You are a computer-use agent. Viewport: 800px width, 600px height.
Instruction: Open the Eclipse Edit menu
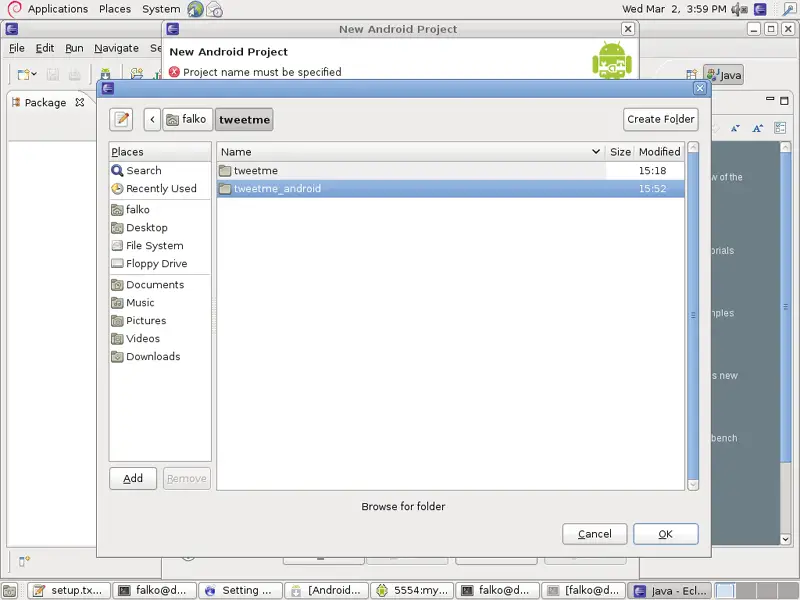tap(45, 48)
